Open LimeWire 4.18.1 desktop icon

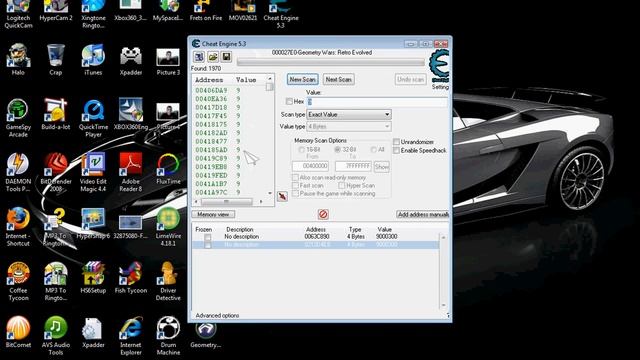168,227
